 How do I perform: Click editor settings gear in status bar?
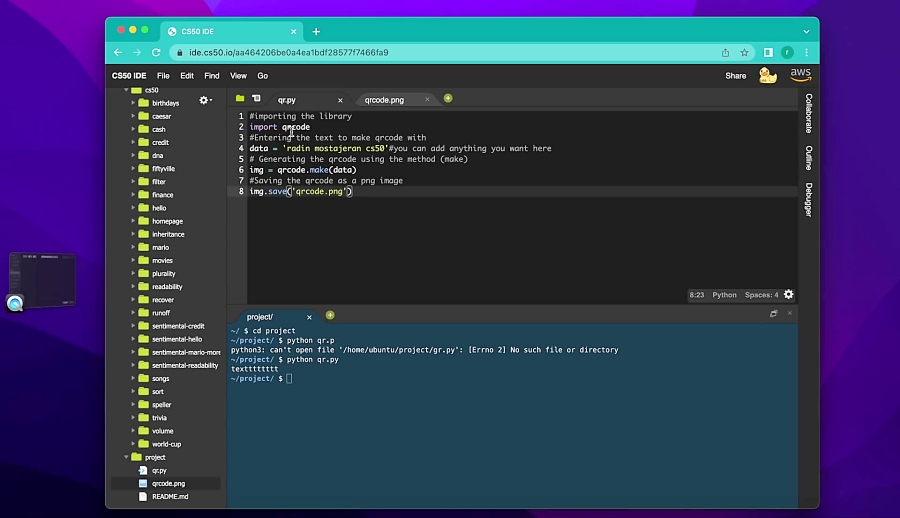[789, 295]
